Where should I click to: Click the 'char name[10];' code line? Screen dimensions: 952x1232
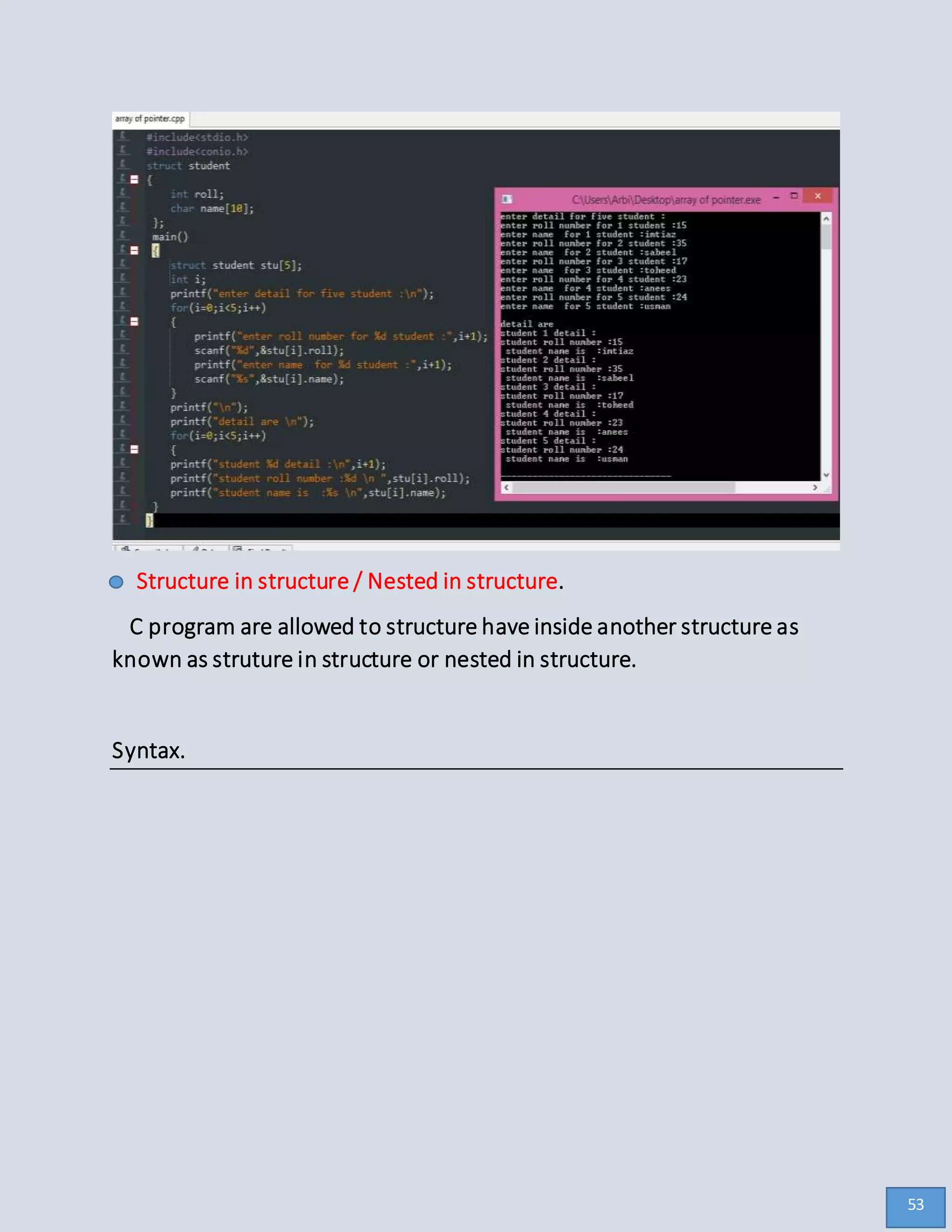click(x=212, y=208)
